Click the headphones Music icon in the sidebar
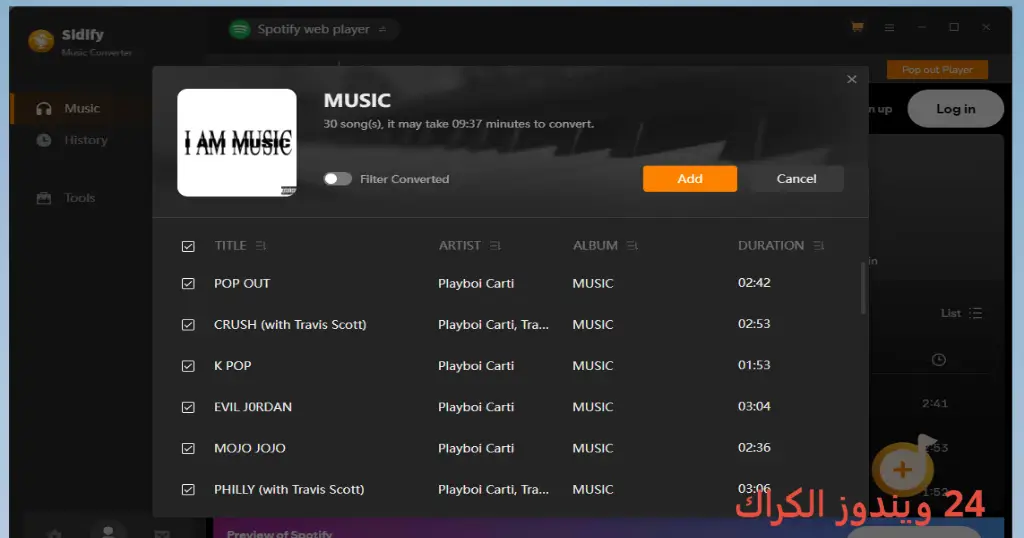The height and width of the screenshot is (538, 1024). [x=44, y=108]
